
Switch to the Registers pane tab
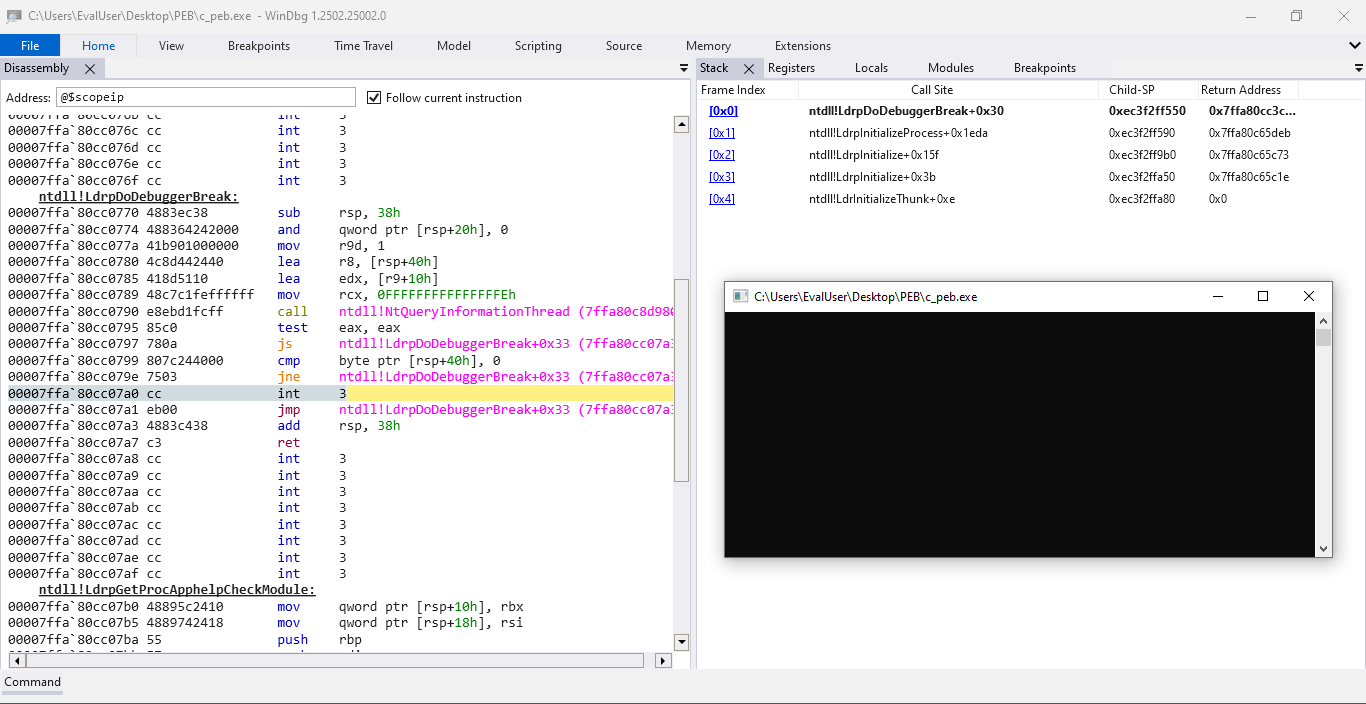791,68
